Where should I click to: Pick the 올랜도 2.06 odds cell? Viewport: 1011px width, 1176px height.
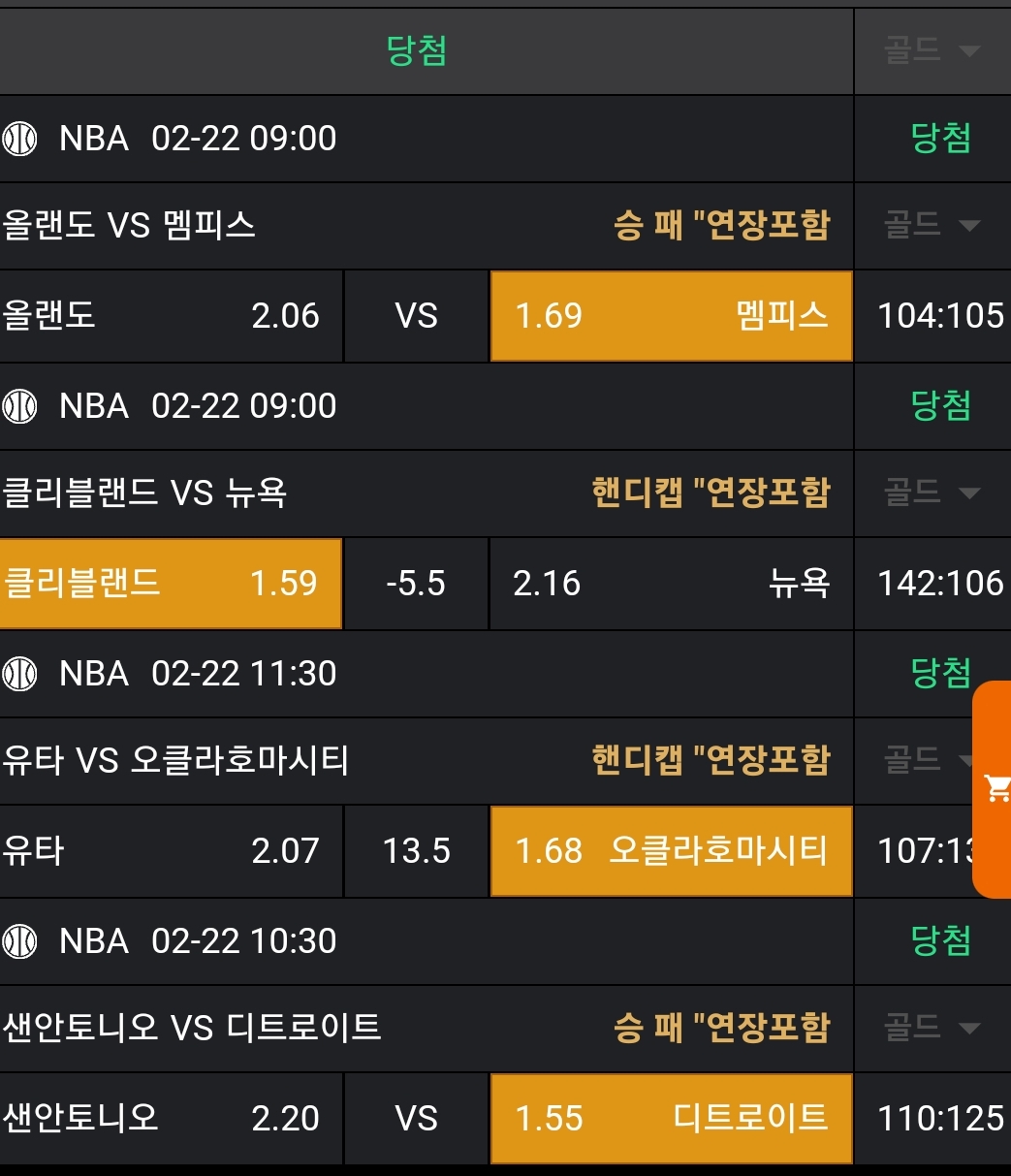pos(171,316)
